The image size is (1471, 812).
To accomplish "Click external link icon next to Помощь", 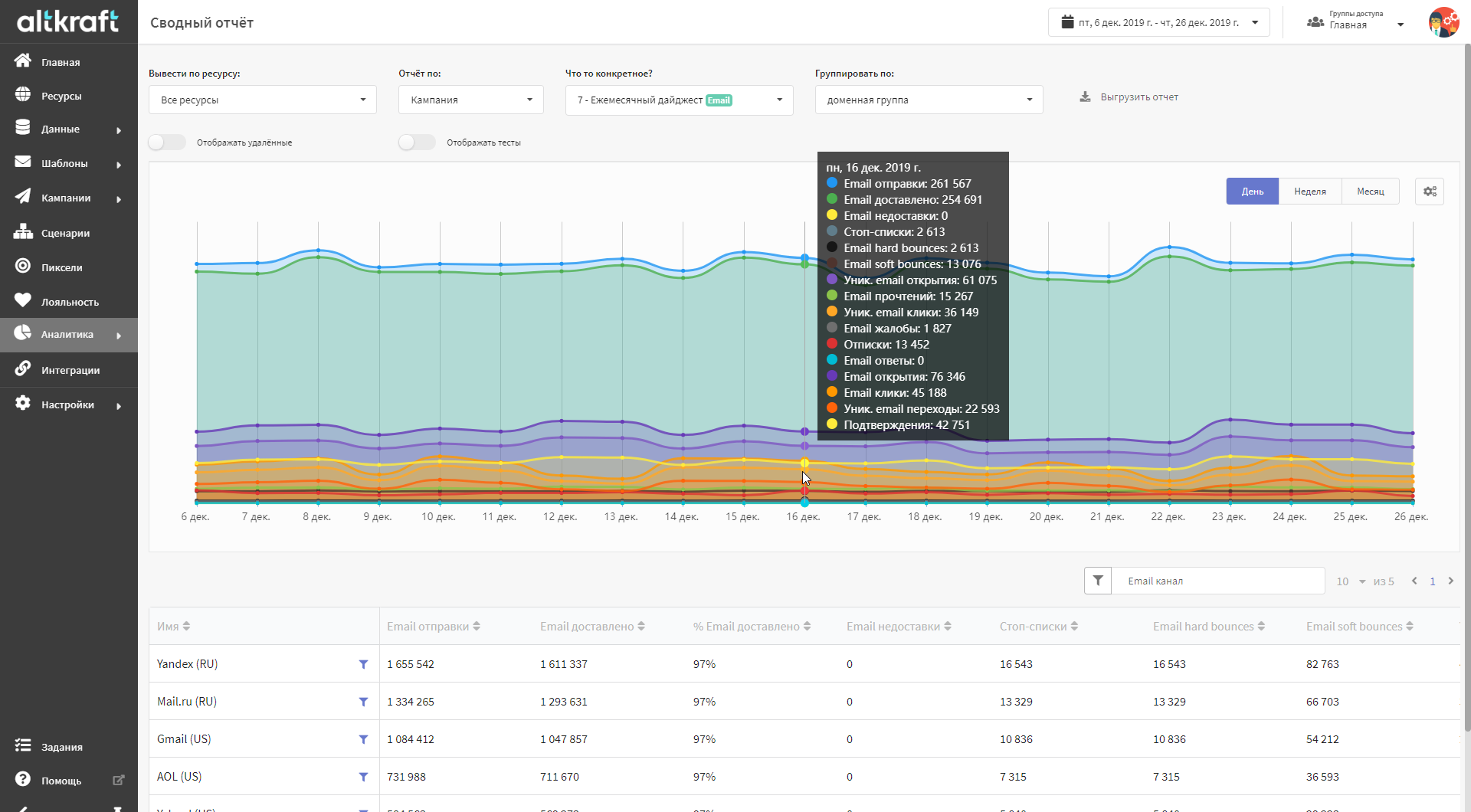I will [x=118, y=780].
